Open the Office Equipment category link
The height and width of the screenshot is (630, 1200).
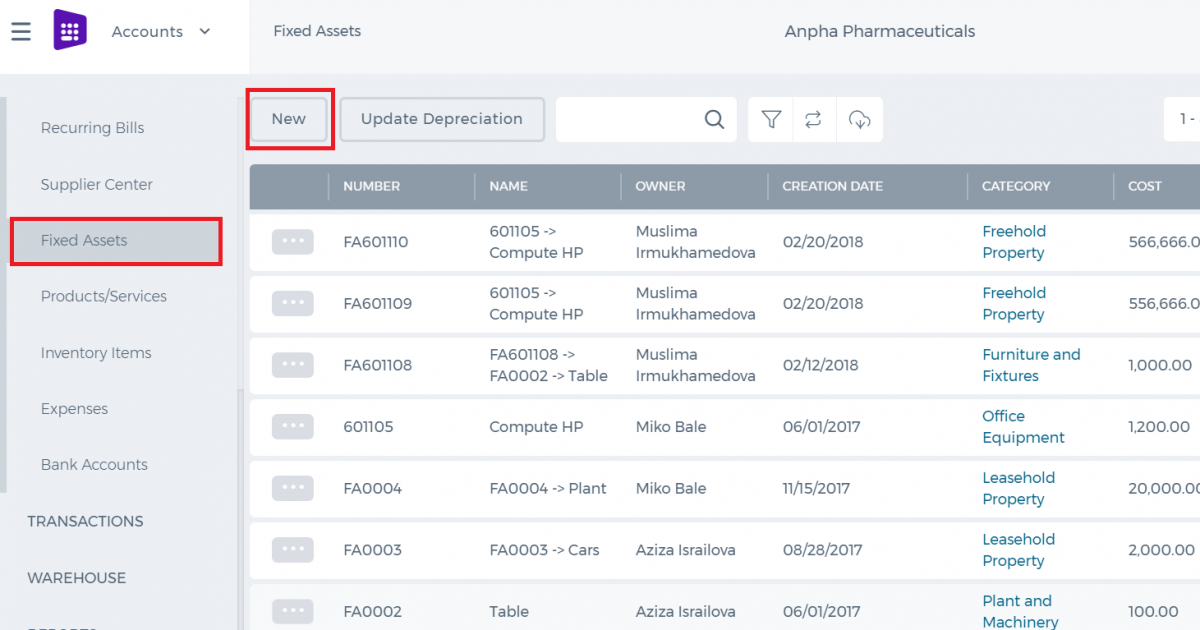pyautogui.click(x=1023, y=427)
